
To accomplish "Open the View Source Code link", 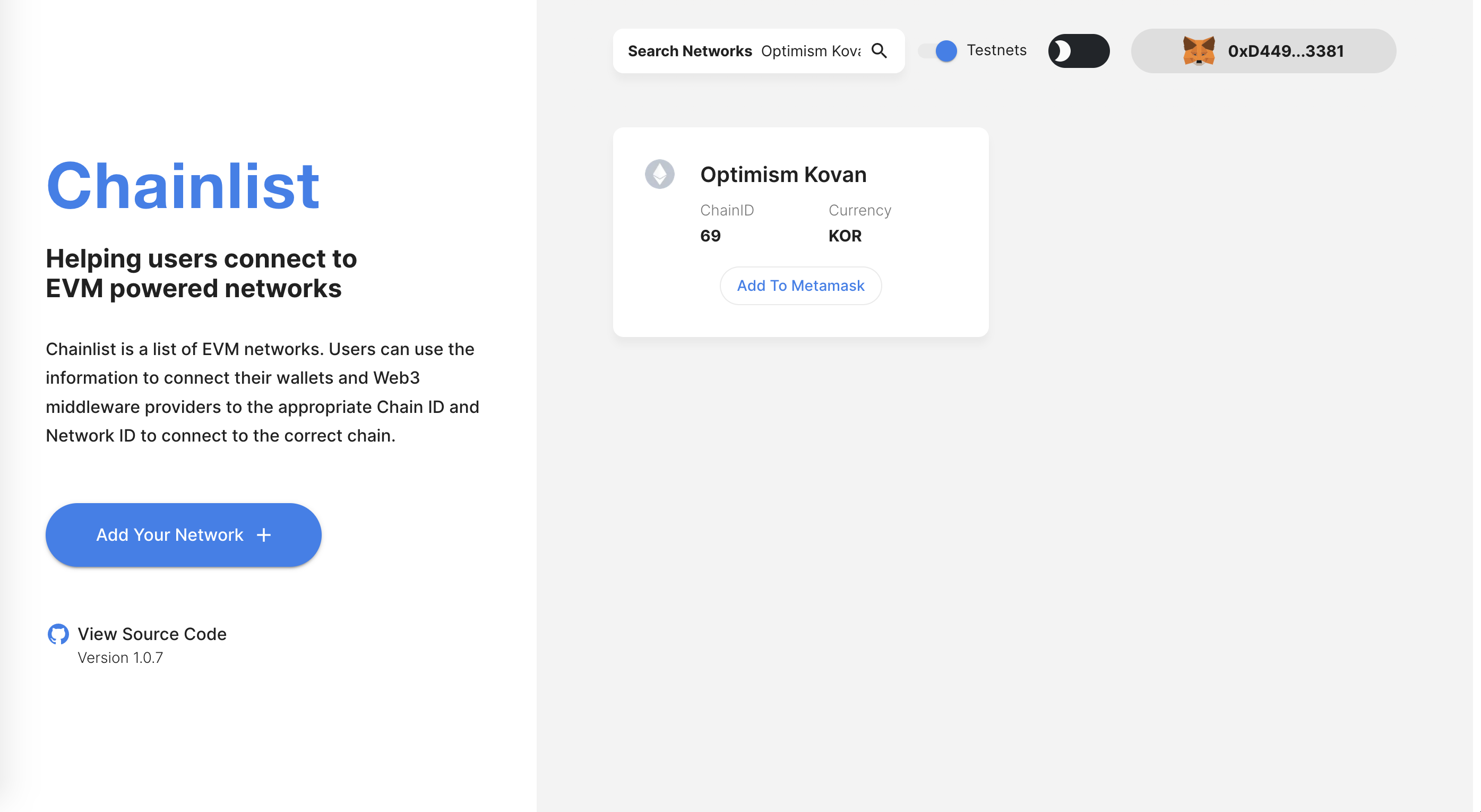I will tap(152, 634).
